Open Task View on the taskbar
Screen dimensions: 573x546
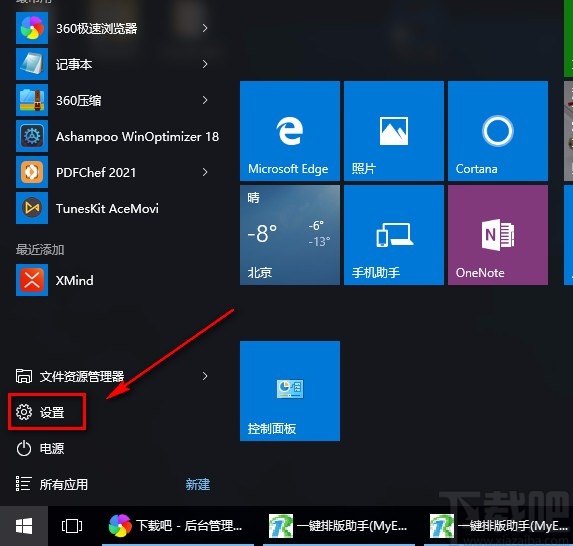tap(72, 526)
